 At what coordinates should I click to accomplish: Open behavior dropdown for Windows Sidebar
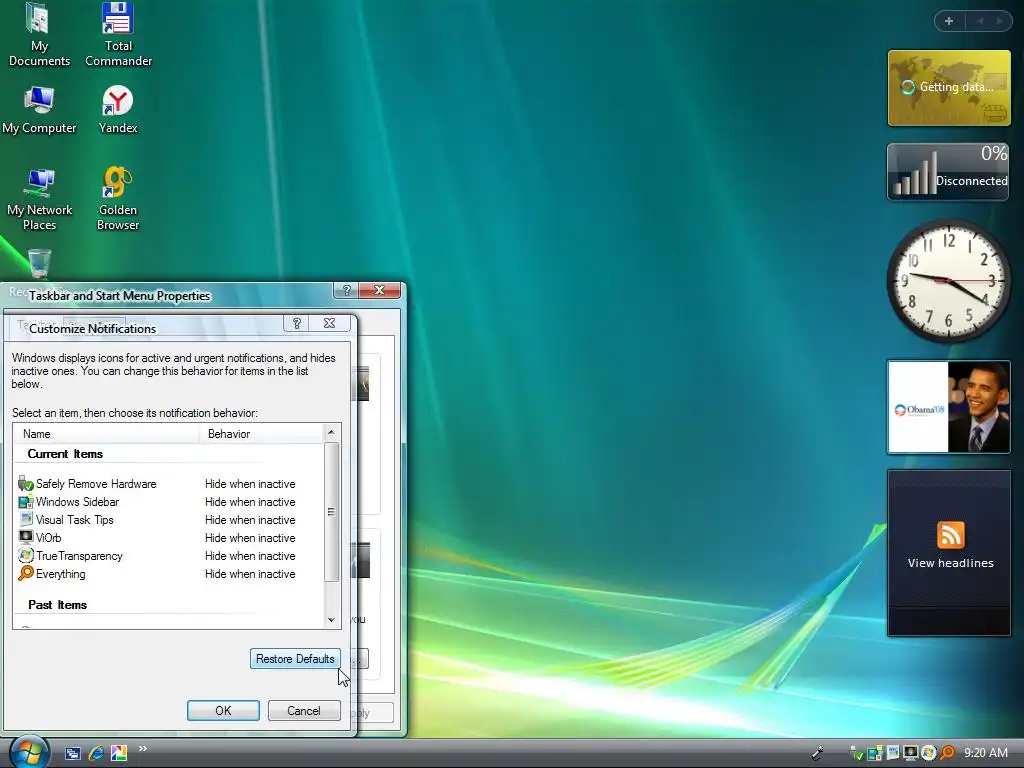250,502
